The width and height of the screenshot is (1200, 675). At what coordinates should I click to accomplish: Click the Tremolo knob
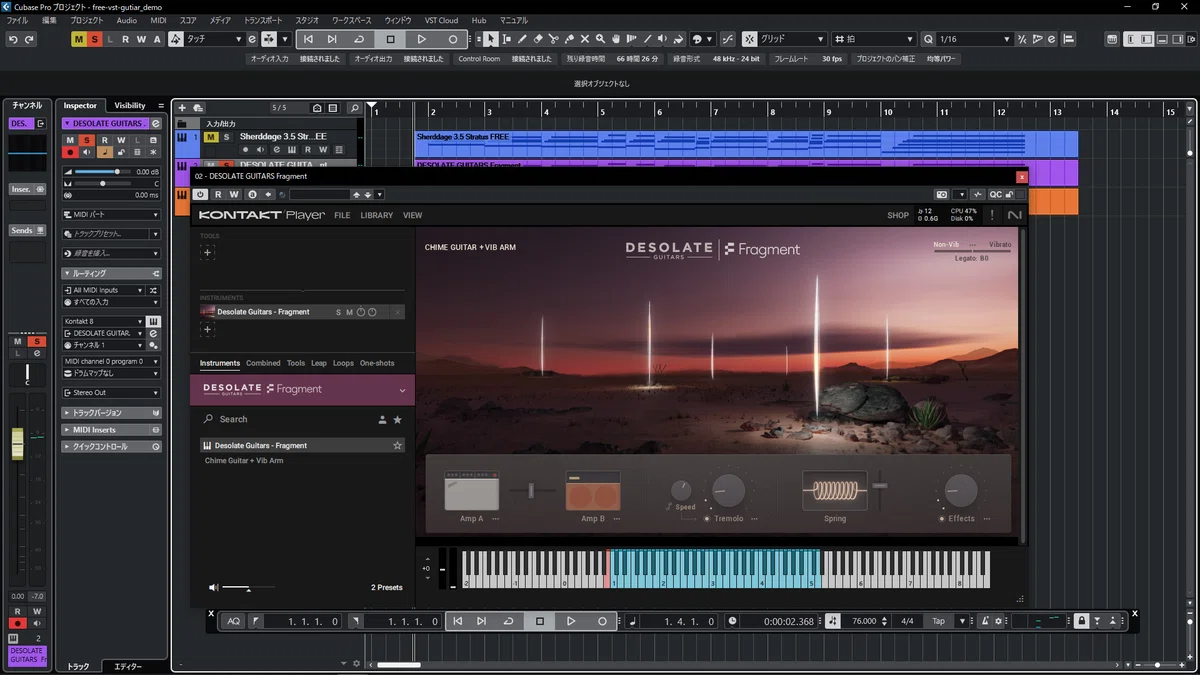tap(728, 490)
